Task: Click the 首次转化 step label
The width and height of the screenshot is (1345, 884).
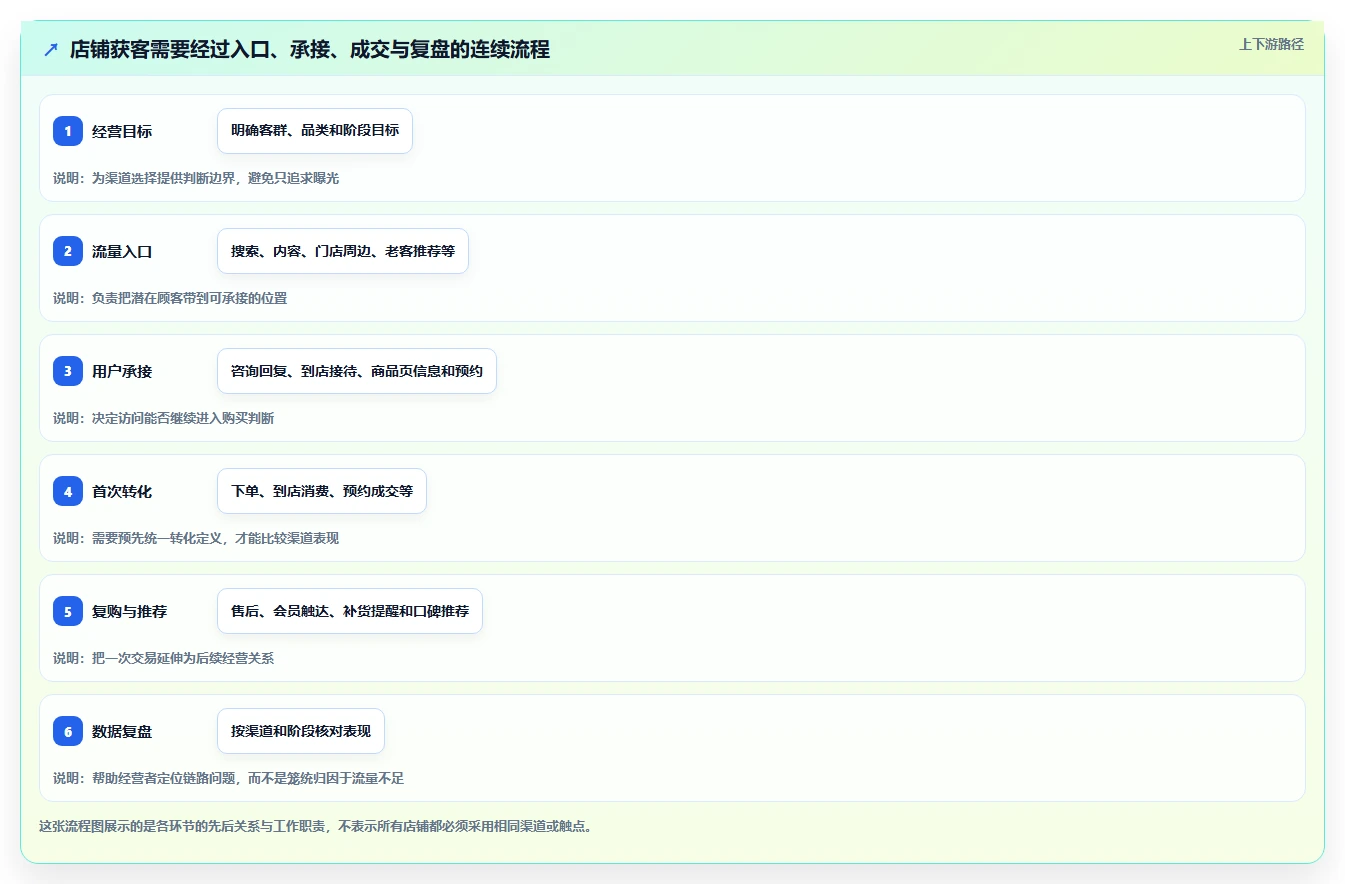Action: point(122,491)
